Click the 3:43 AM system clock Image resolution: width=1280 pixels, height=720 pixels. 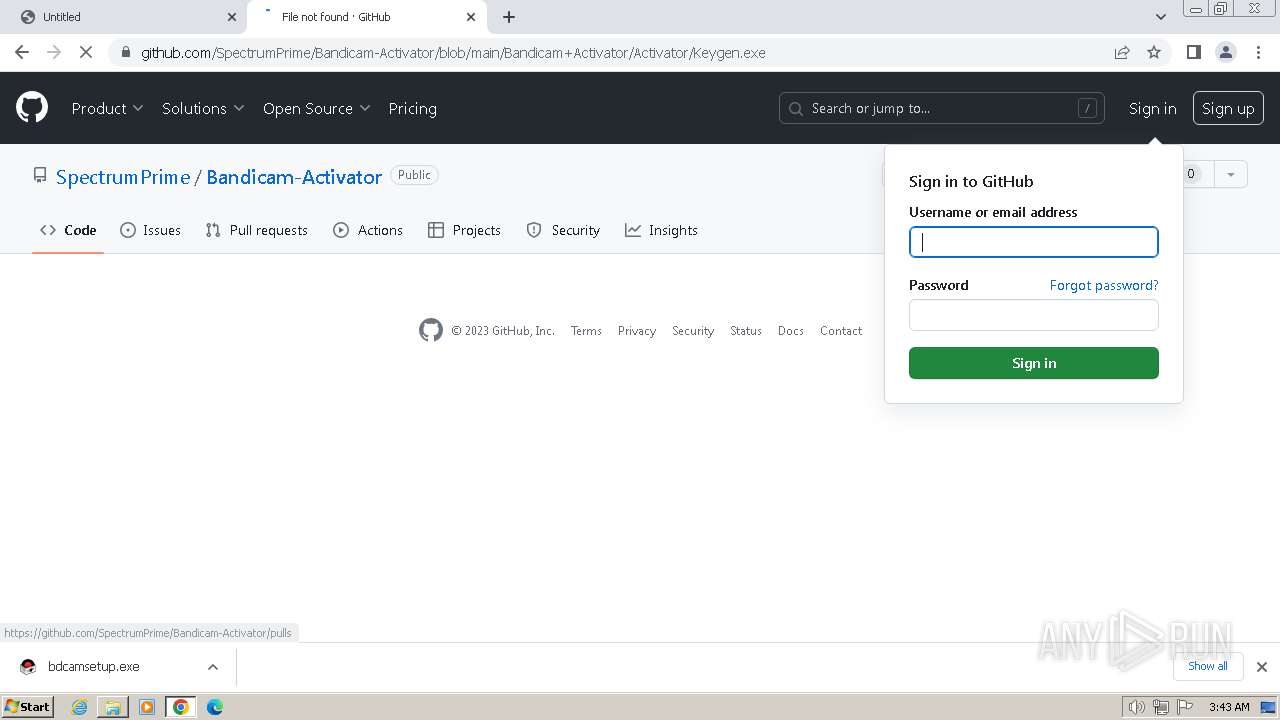[1229, 707]
